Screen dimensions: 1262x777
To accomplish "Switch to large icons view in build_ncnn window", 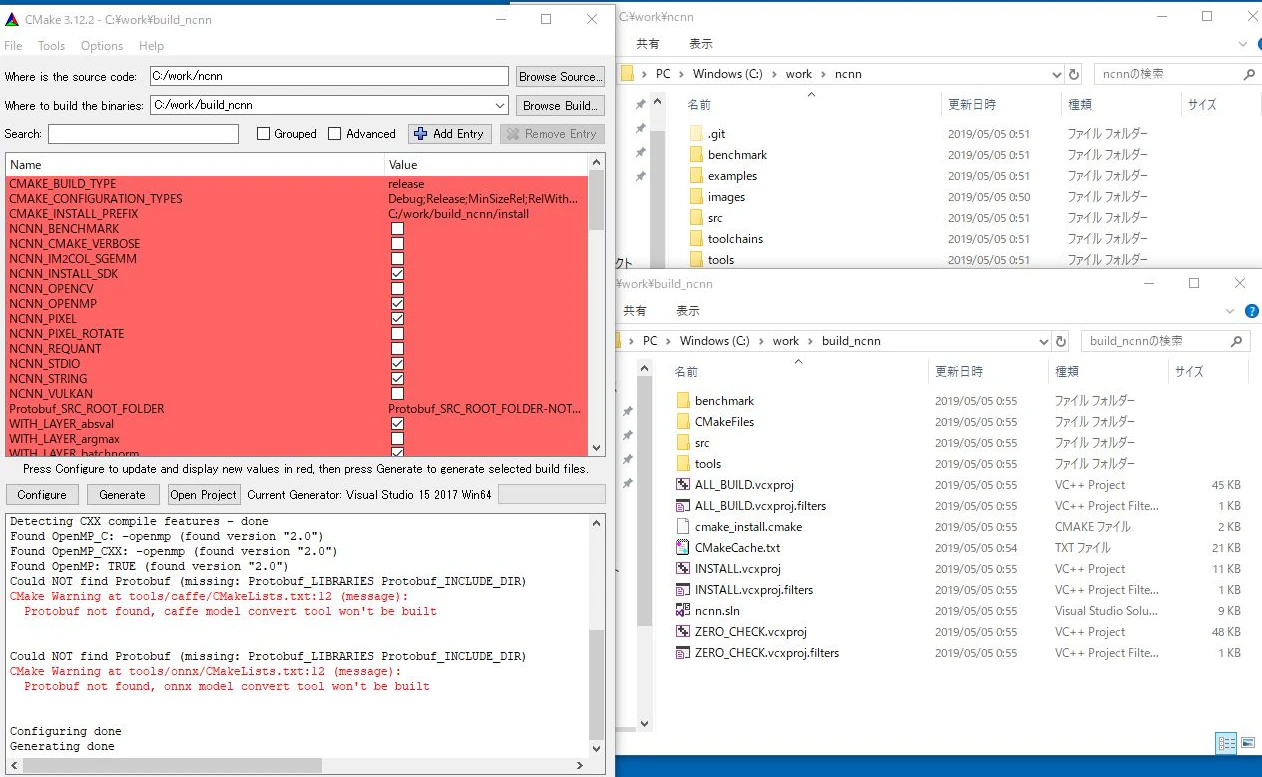I will click(1247, 743).
